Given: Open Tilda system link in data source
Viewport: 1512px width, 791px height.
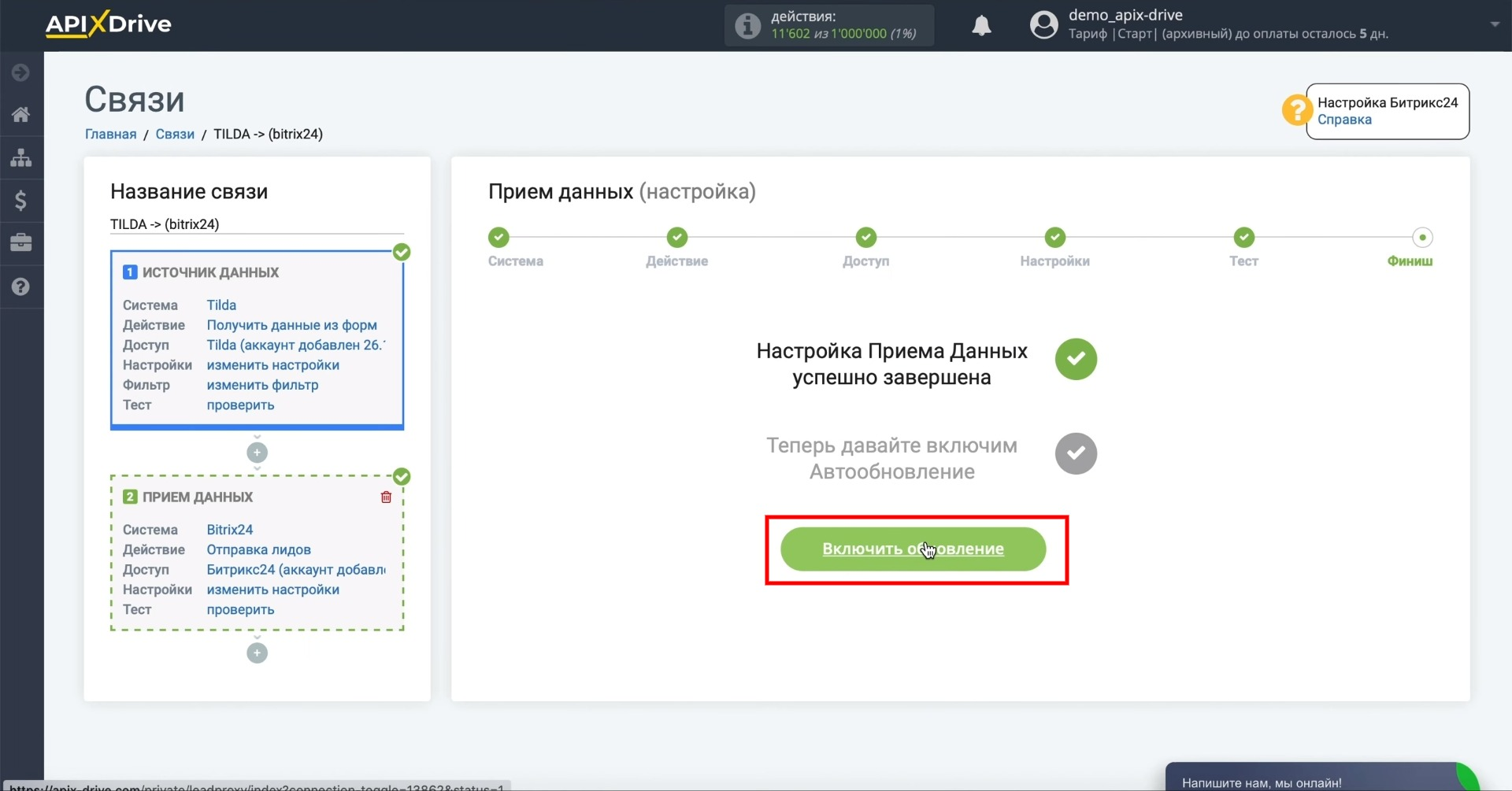Looking at the screenshot, I should pos(221,305).
